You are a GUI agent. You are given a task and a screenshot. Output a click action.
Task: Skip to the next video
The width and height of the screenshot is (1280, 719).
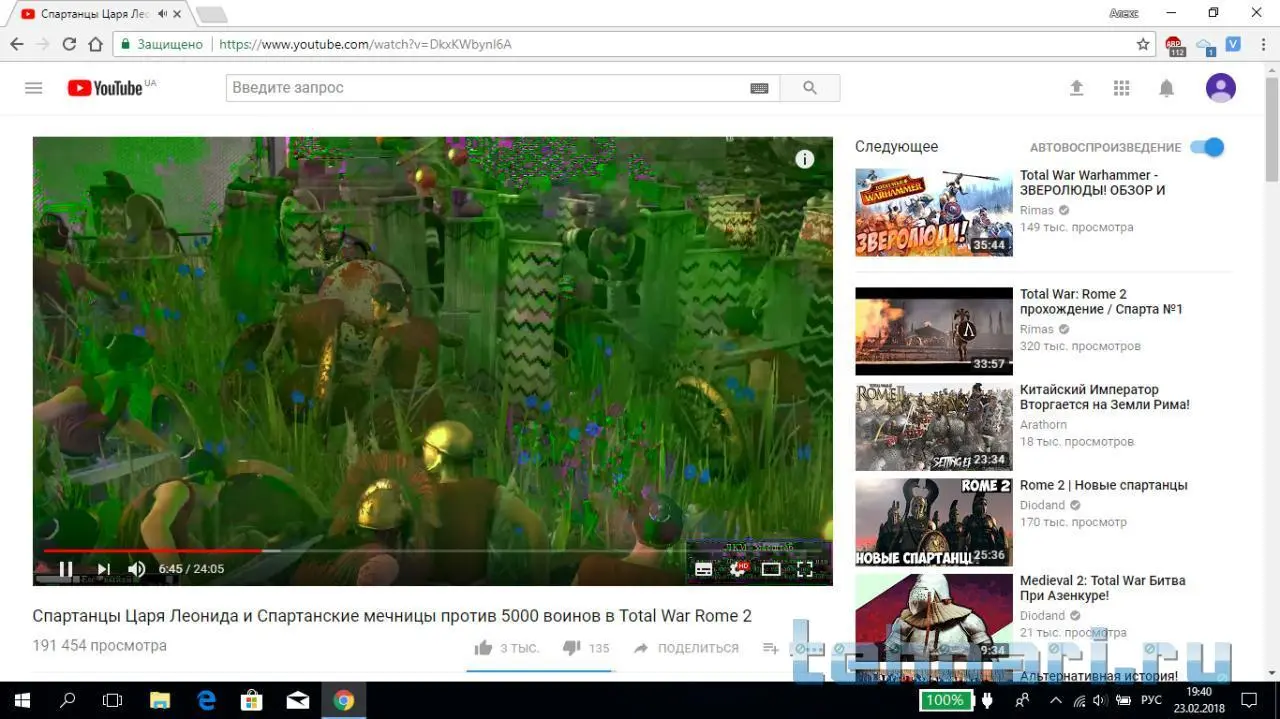point(103,569)
